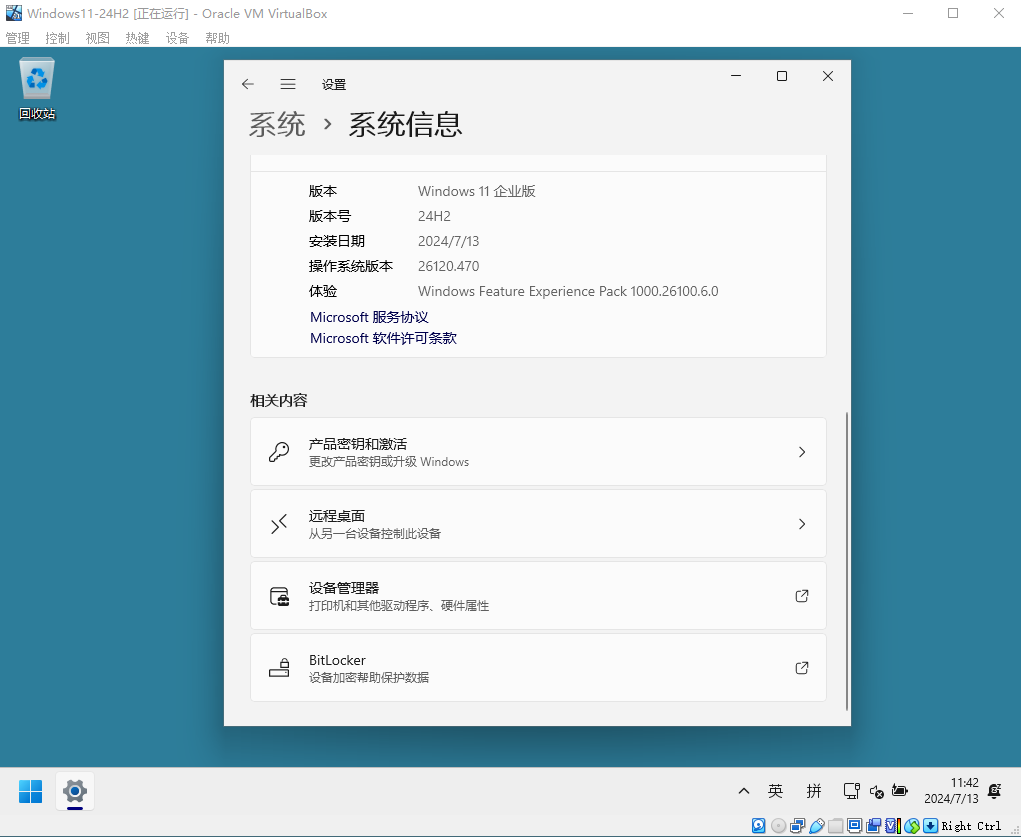Click VirtualBox optical disc indicator
The height and width of the screenshot is (837, 1021).
click(778, 826)
